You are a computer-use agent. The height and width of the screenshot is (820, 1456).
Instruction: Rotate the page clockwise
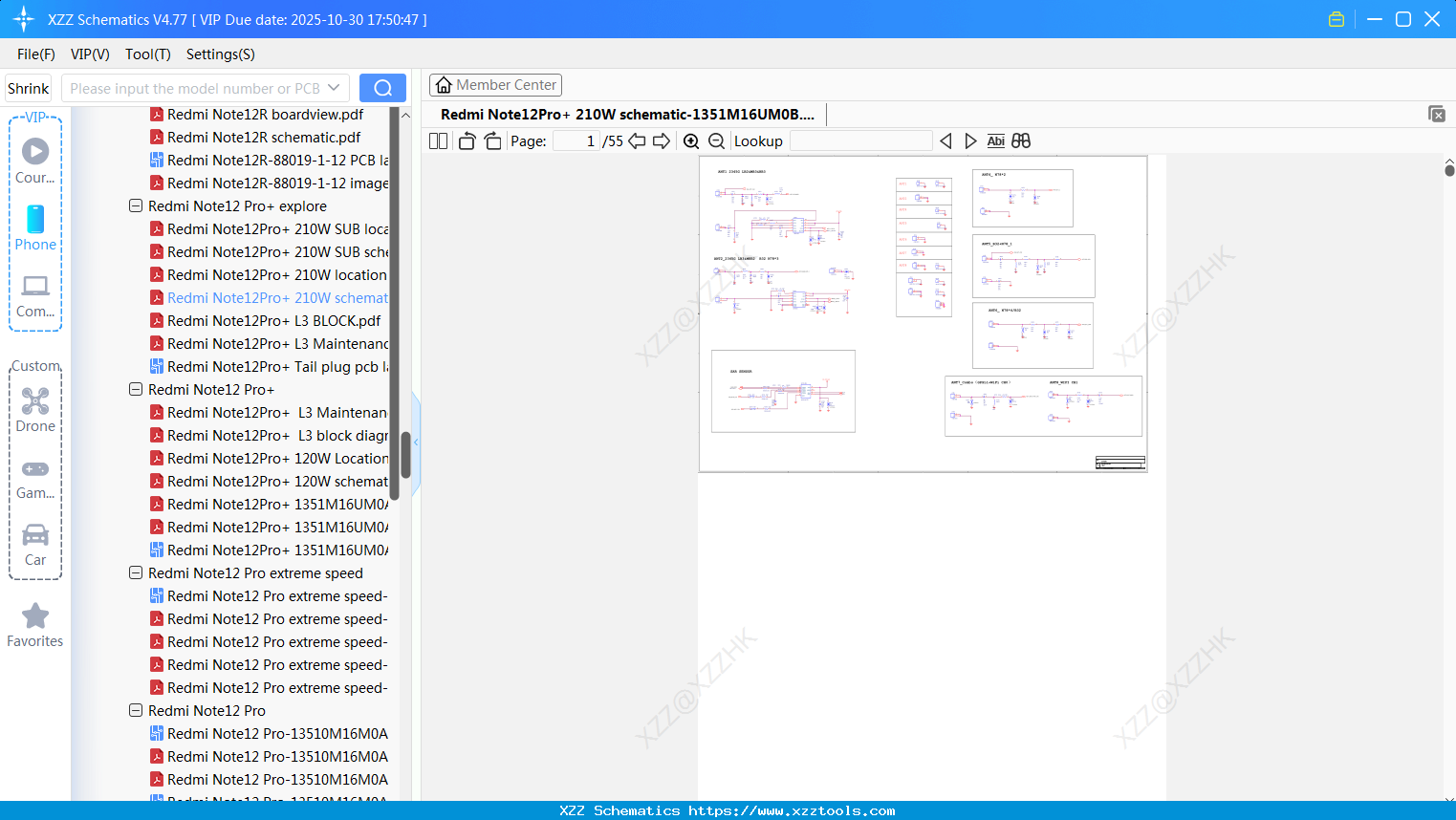[493, 141]
